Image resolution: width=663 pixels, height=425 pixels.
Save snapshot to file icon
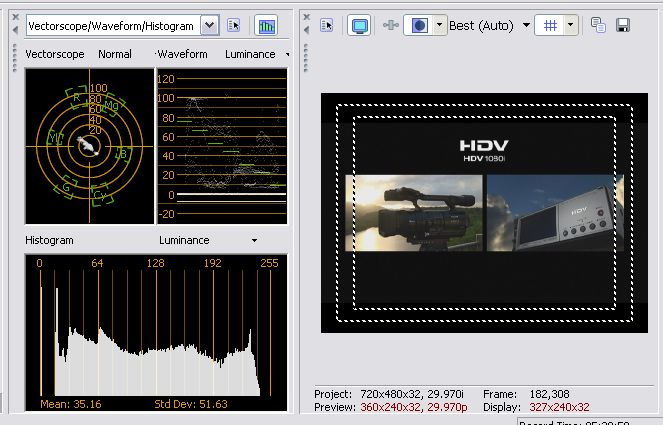coord(623,25)
